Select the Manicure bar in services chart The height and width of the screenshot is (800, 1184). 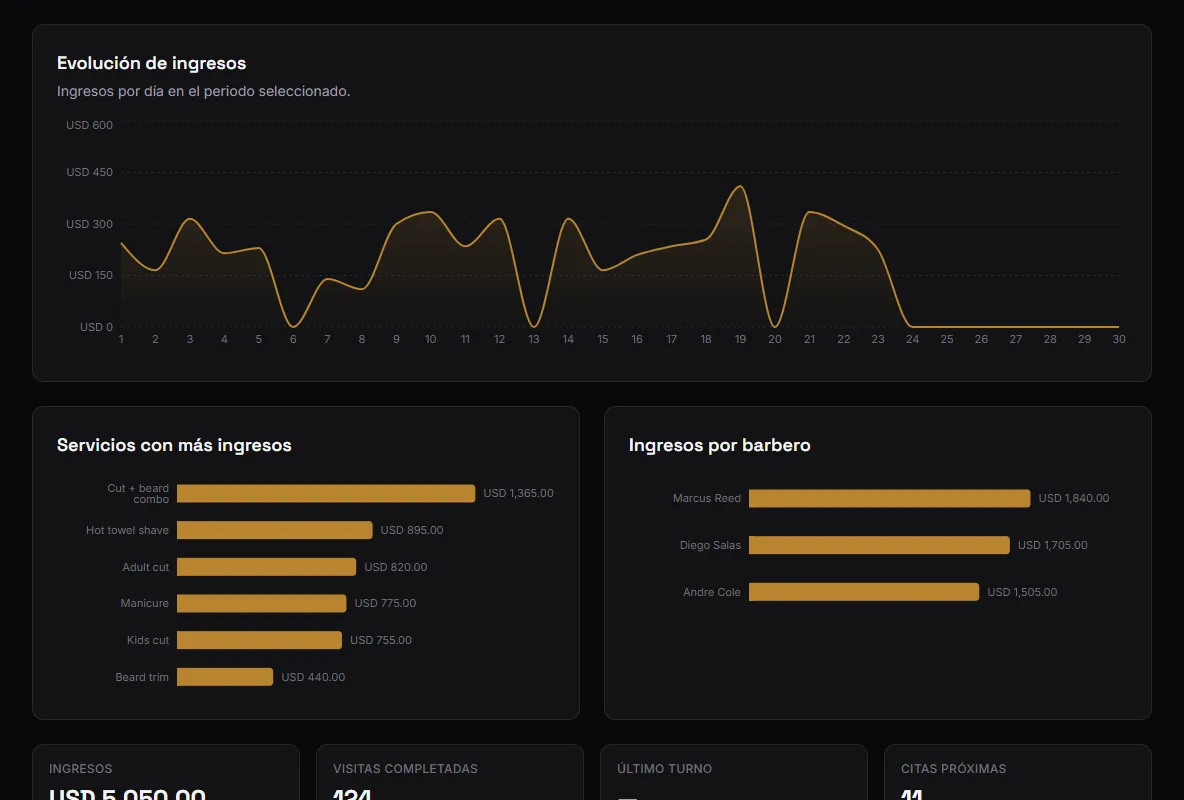[x=262, y=603]
